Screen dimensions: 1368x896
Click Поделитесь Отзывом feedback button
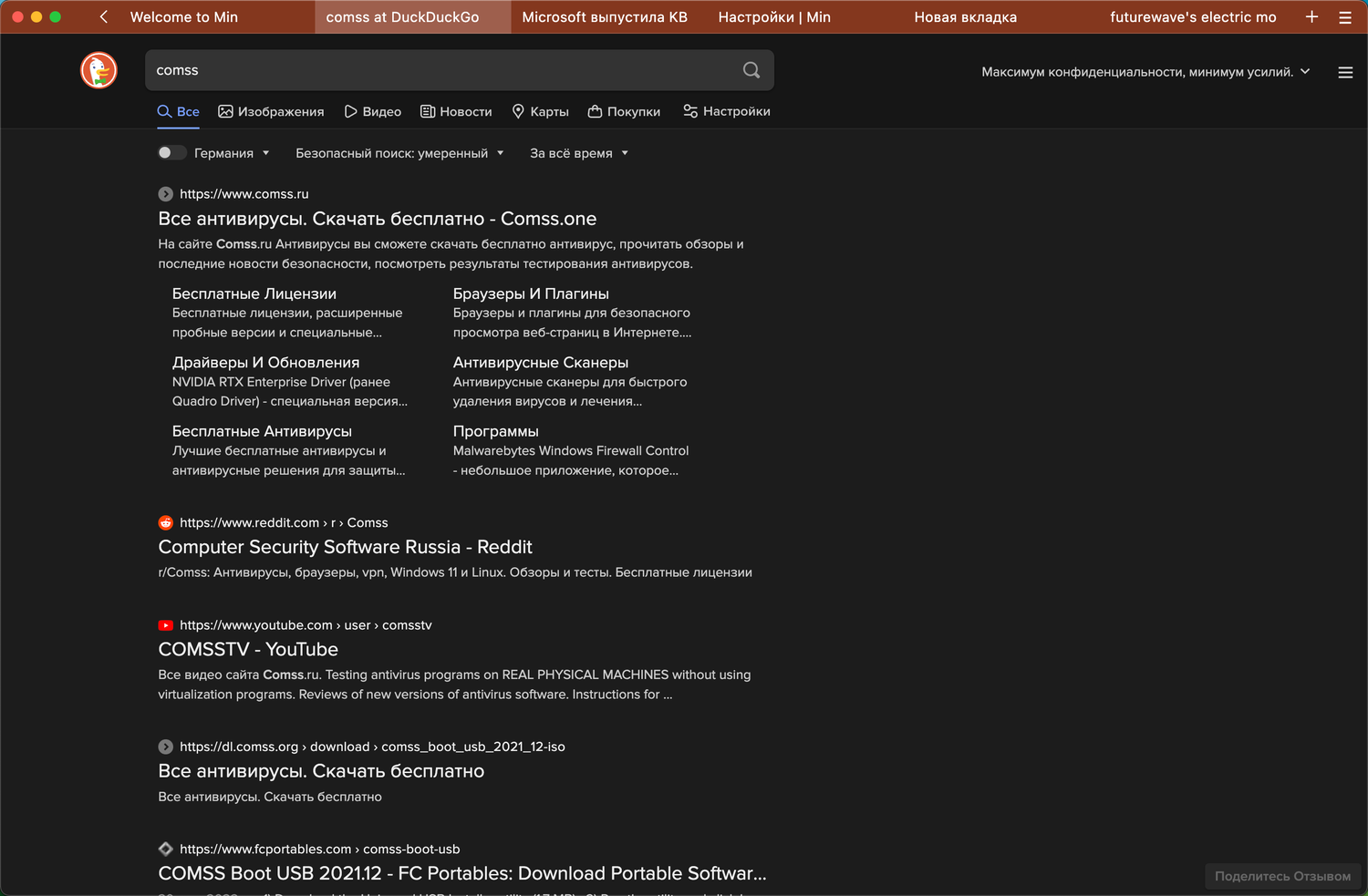pyautogui.click(x=1282, y=876)
